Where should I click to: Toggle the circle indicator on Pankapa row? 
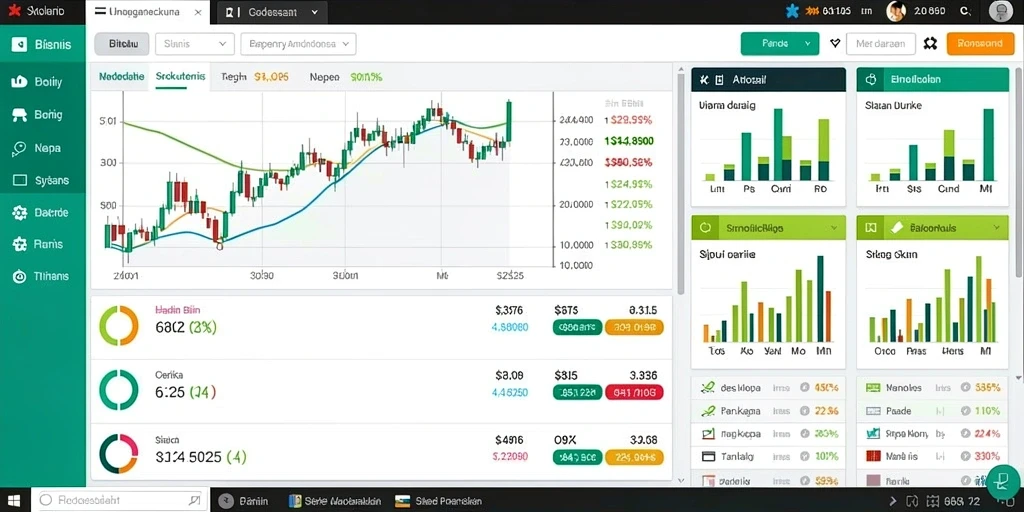tap(805, 411)
